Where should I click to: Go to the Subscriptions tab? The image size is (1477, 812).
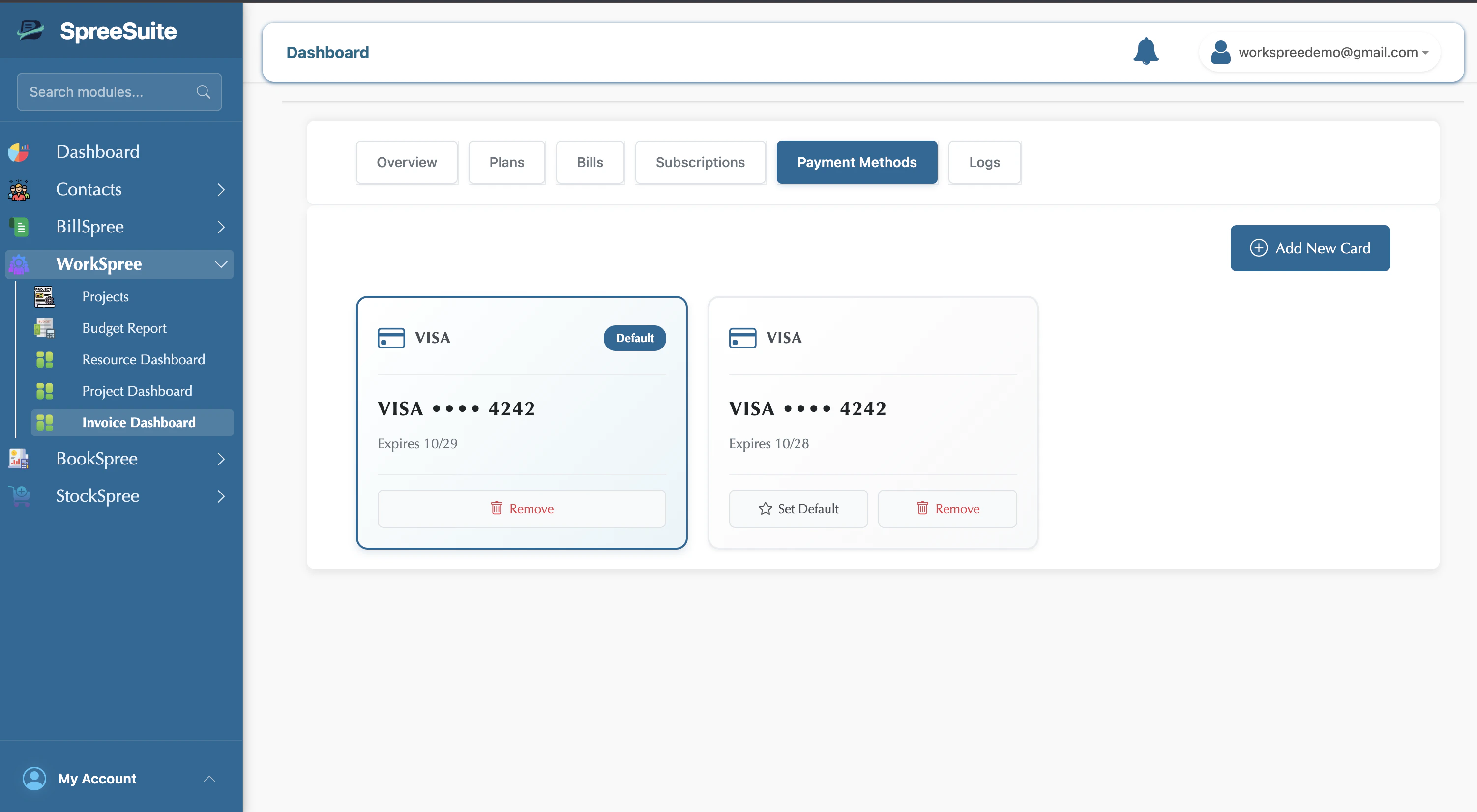[x=700, y=162]
